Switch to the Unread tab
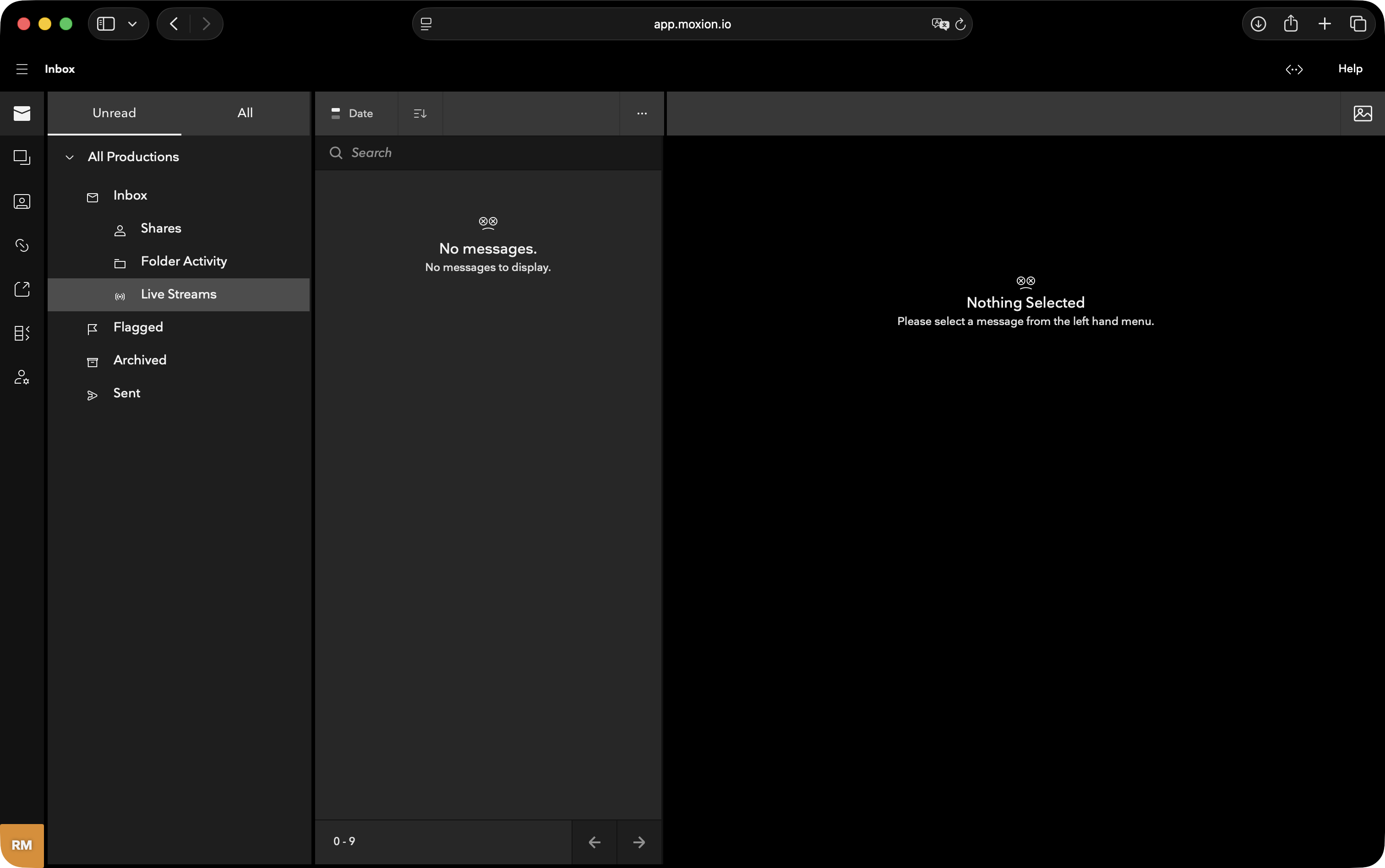The height and width of the screenshot is (868, 1385). 114,113
